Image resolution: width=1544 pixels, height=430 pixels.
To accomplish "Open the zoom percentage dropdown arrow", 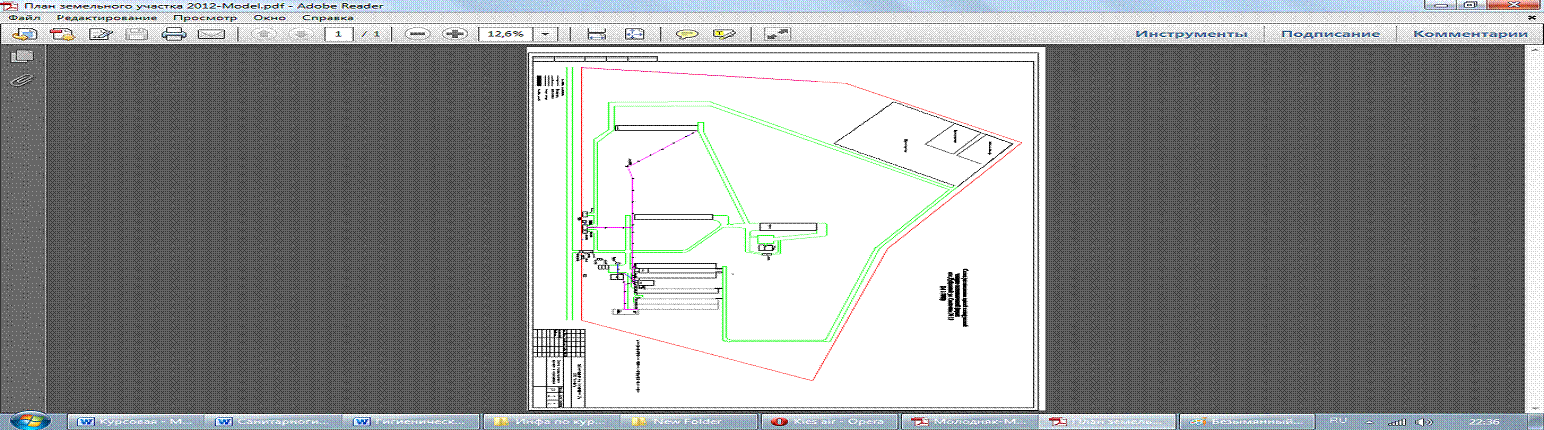I will (x=546, y=34).
